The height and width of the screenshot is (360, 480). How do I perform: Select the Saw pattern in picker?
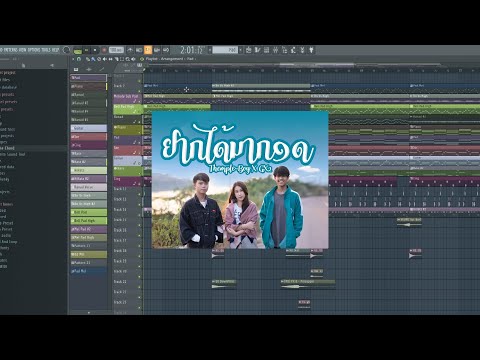[x=89, y=137]
